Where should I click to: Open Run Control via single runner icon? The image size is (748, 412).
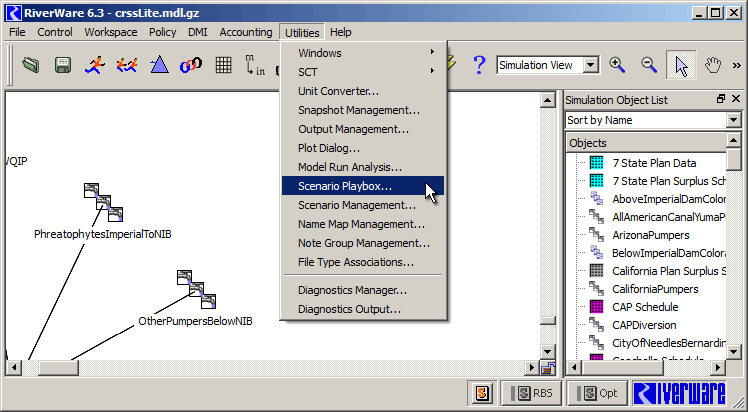[x=95, y=65]
